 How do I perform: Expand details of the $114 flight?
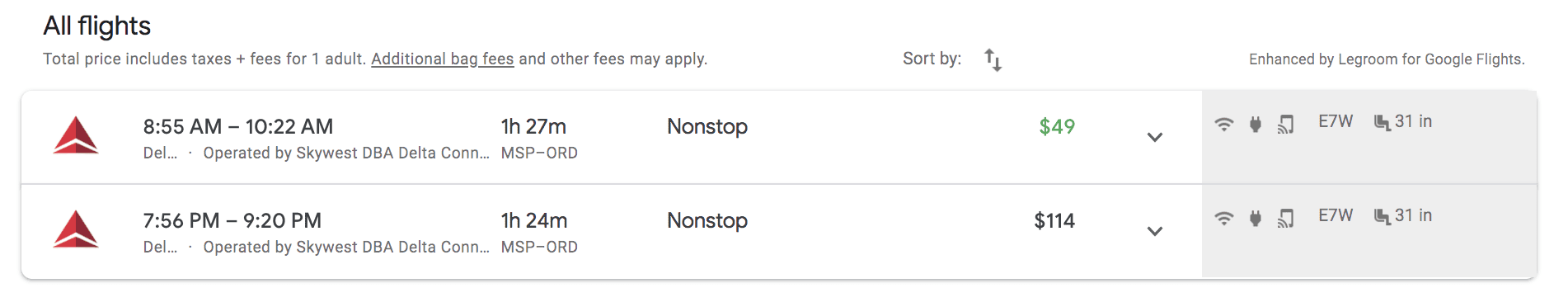point(1155,231)
